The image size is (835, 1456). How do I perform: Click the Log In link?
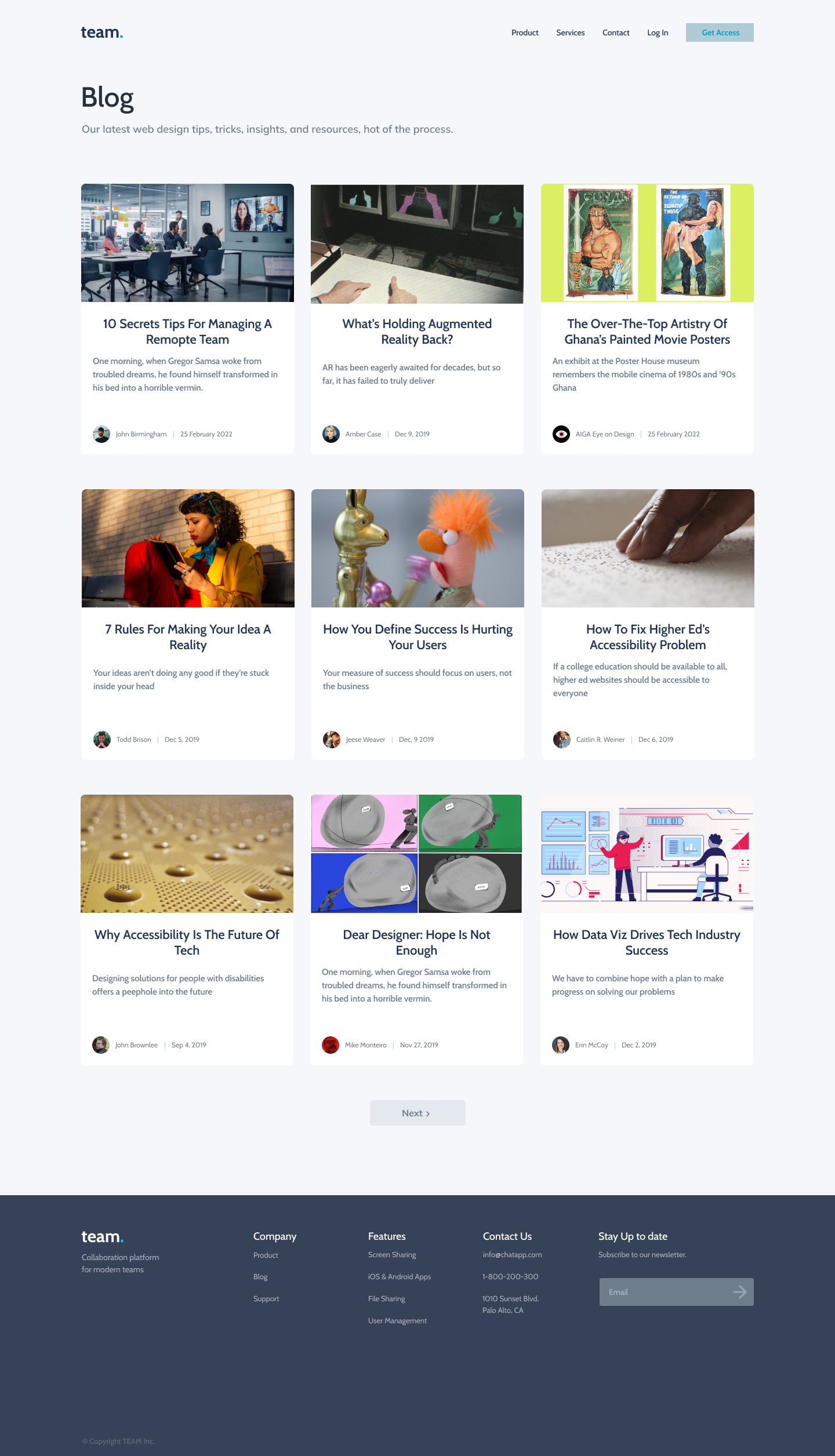pyautogui.click(x=658, y=32)
